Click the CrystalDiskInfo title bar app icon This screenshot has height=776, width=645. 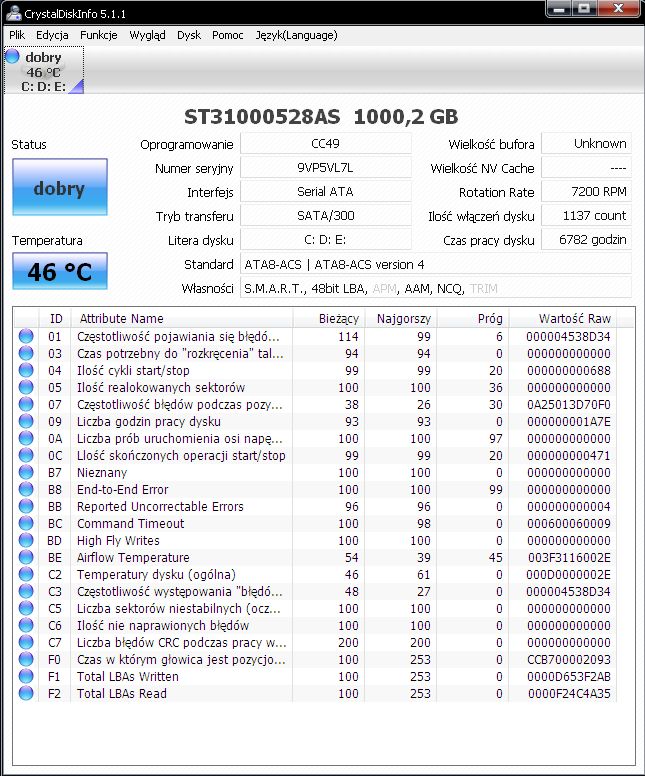point(13,13)
